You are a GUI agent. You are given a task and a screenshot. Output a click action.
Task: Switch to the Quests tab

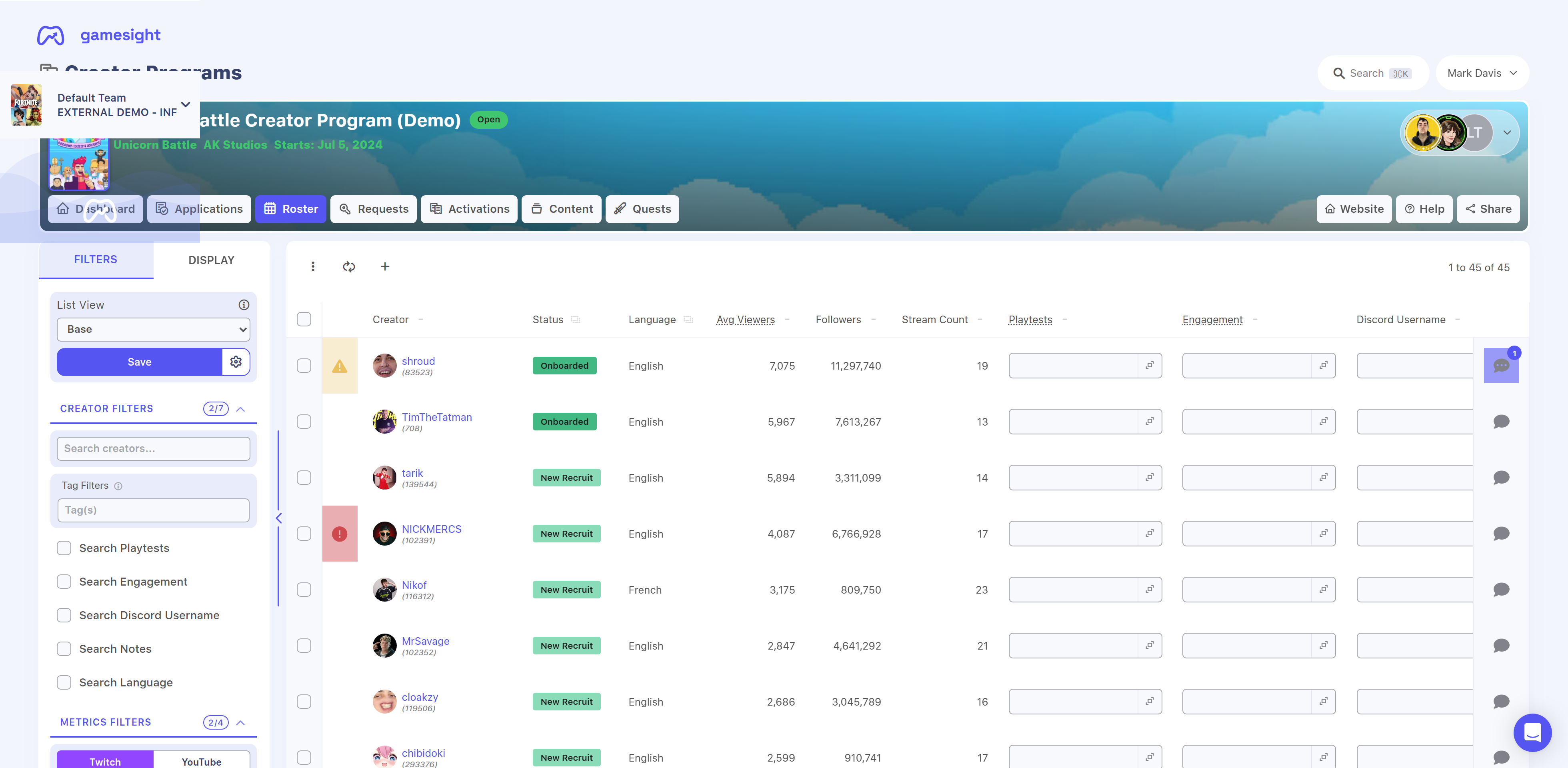coord(642,209)
